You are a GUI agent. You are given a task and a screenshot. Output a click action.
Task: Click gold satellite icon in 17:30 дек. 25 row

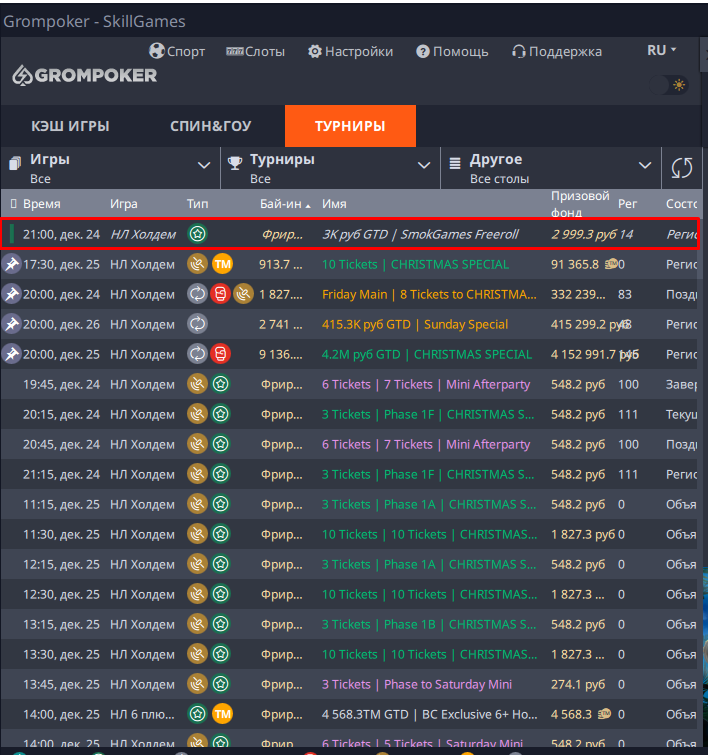point(197,264)
